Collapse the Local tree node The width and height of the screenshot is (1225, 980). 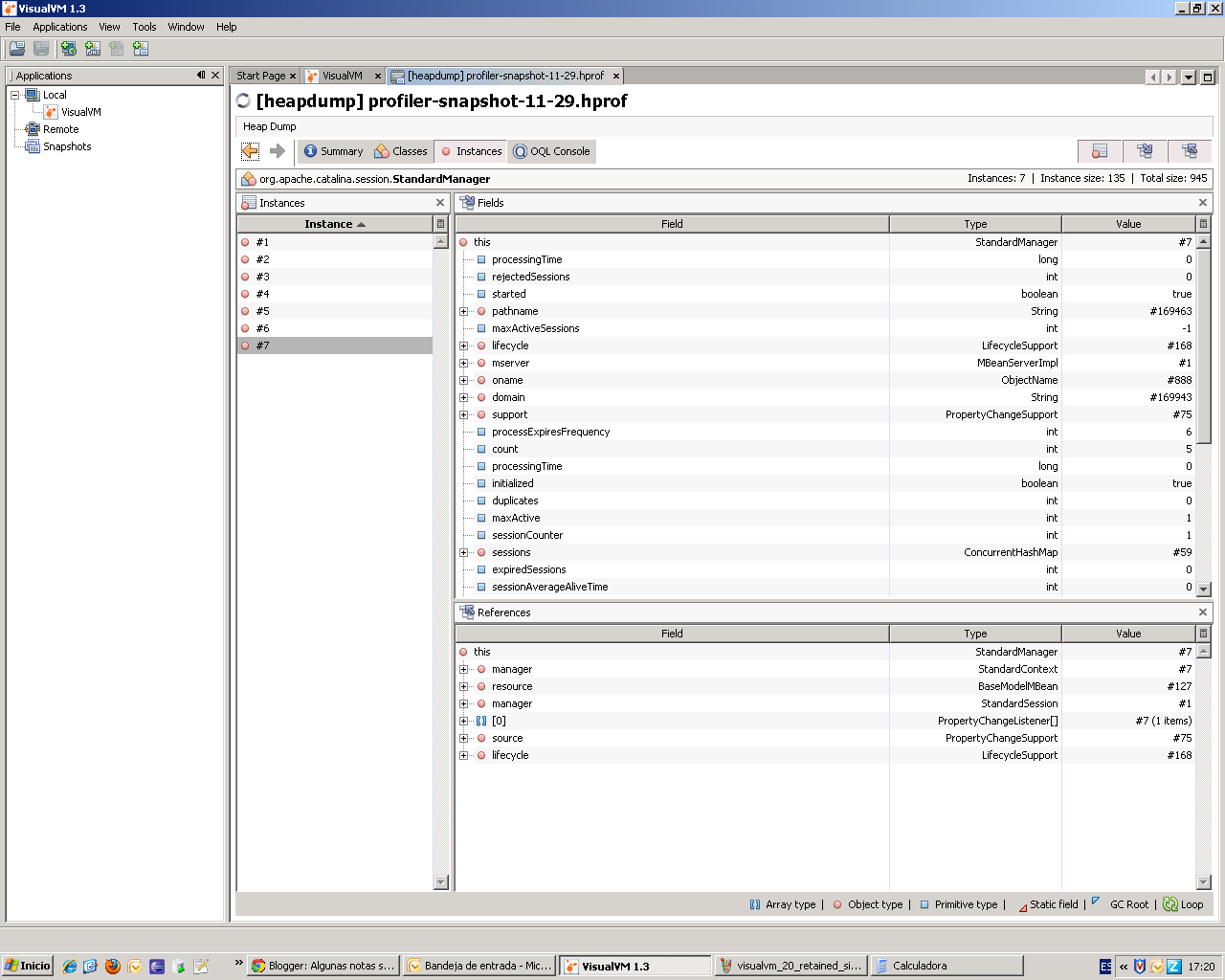[15, 95]
